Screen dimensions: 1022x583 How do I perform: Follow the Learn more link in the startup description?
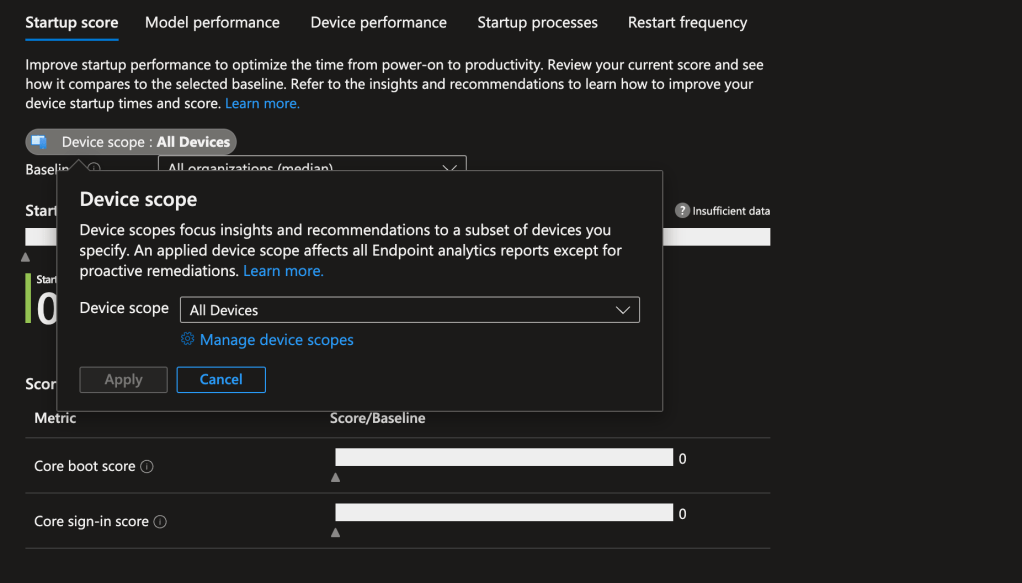coord(262,103)
